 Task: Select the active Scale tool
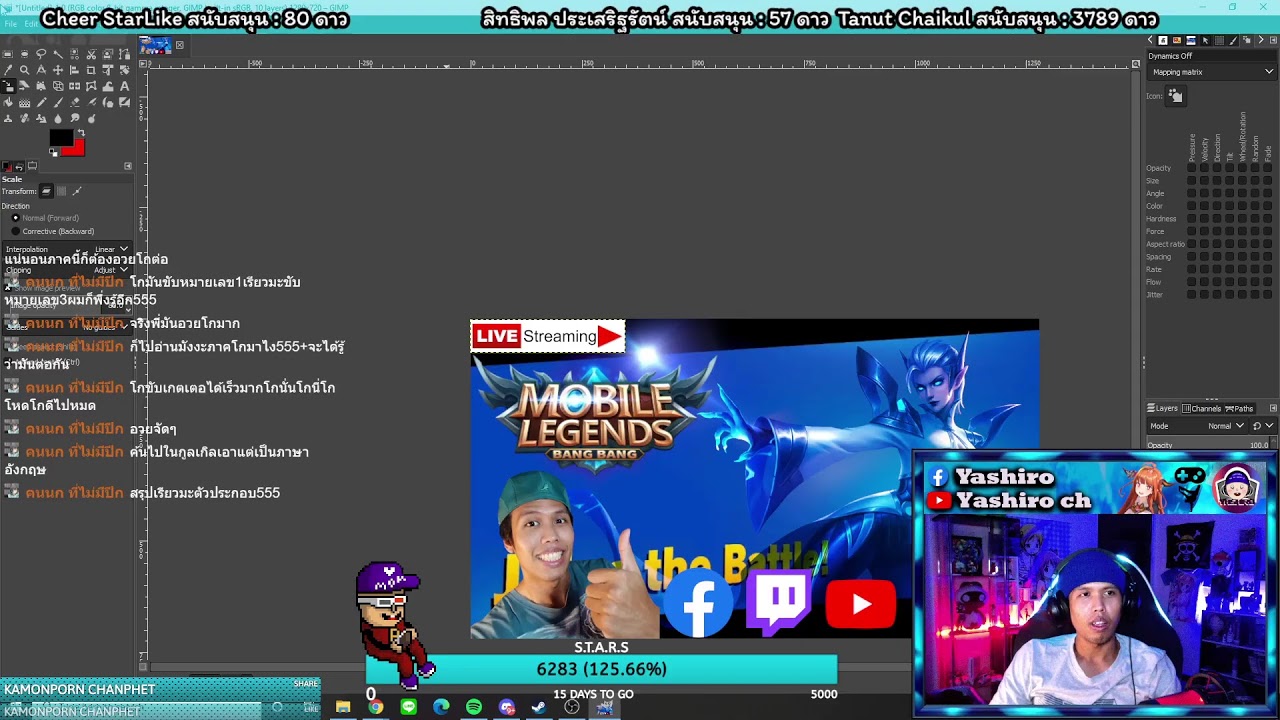[x=8, y=86]
